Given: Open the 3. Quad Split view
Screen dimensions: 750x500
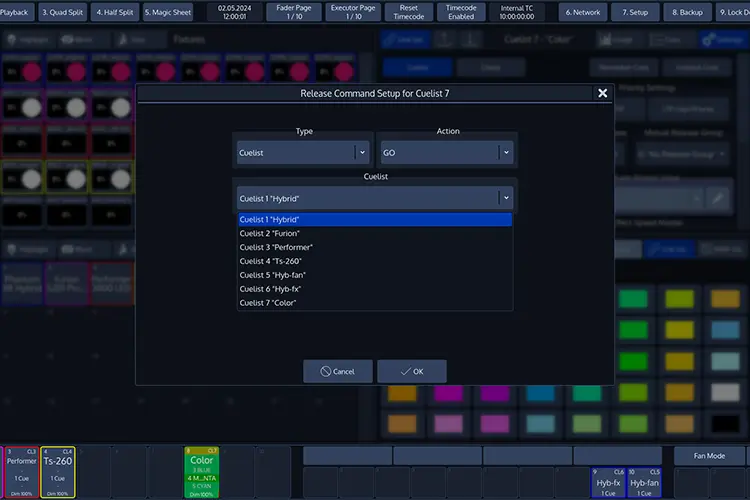Looking at the screenshot, I should [62, 12].
